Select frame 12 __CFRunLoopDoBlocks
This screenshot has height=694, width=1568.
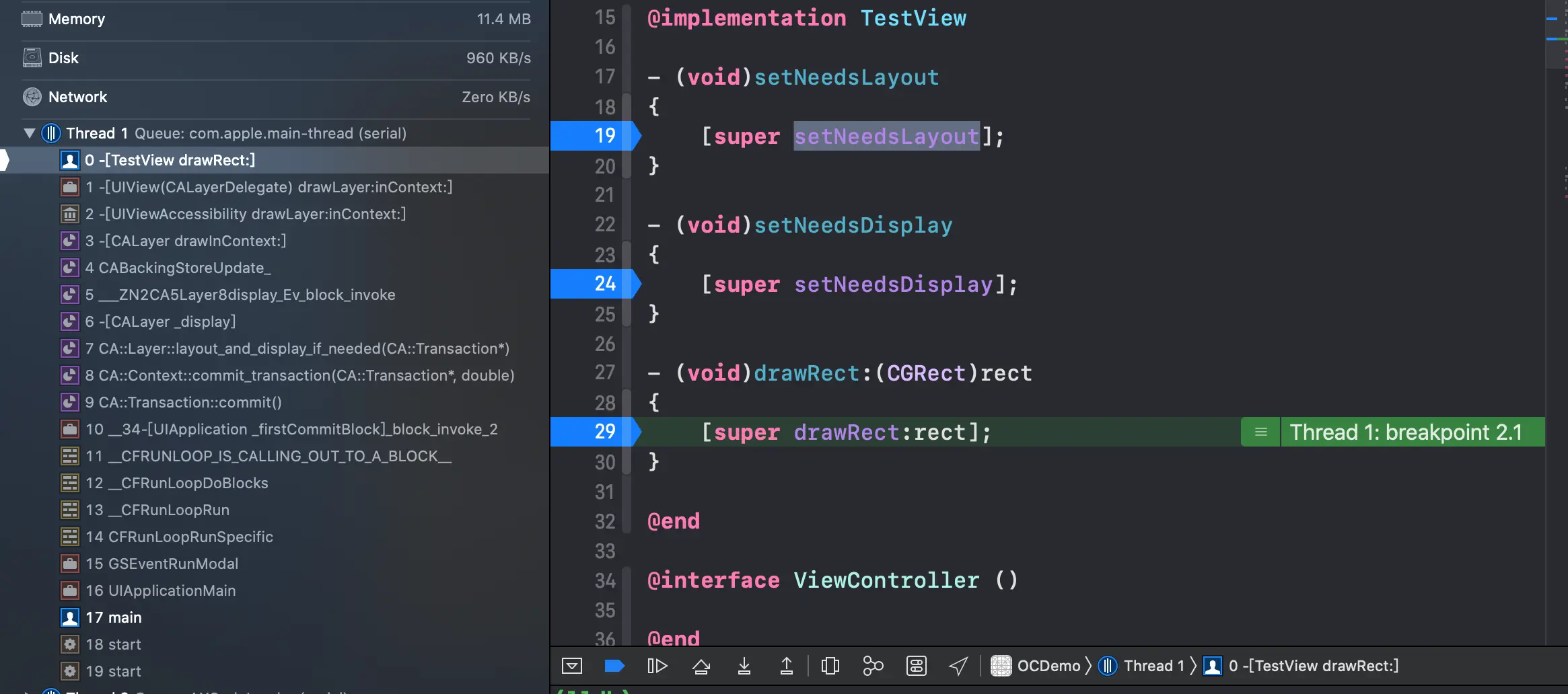275,483
